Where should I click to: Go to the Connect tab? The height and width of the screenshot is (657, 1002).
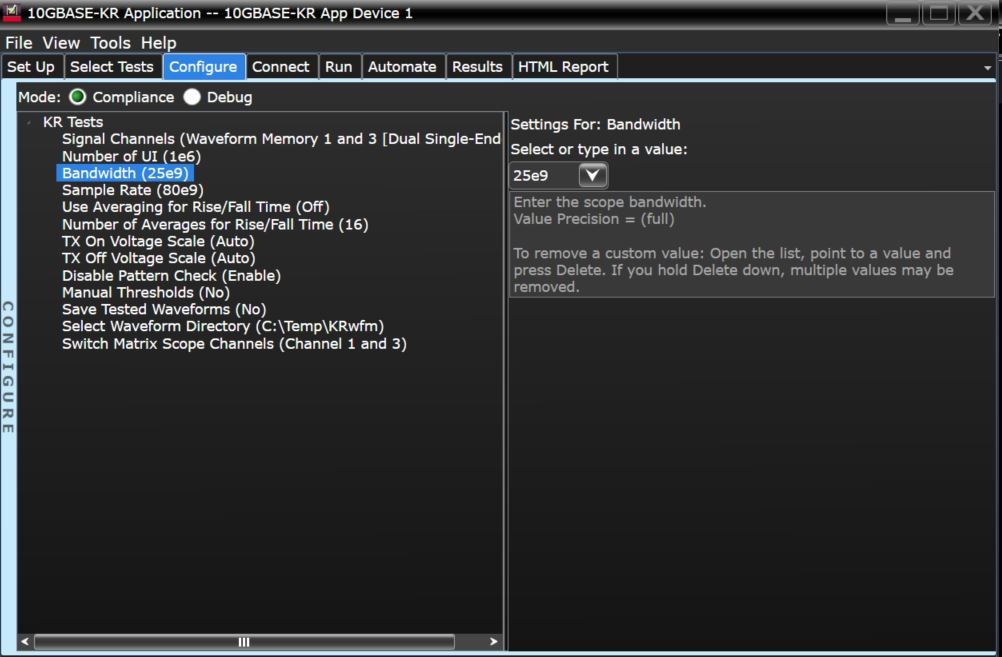[281, 66]
